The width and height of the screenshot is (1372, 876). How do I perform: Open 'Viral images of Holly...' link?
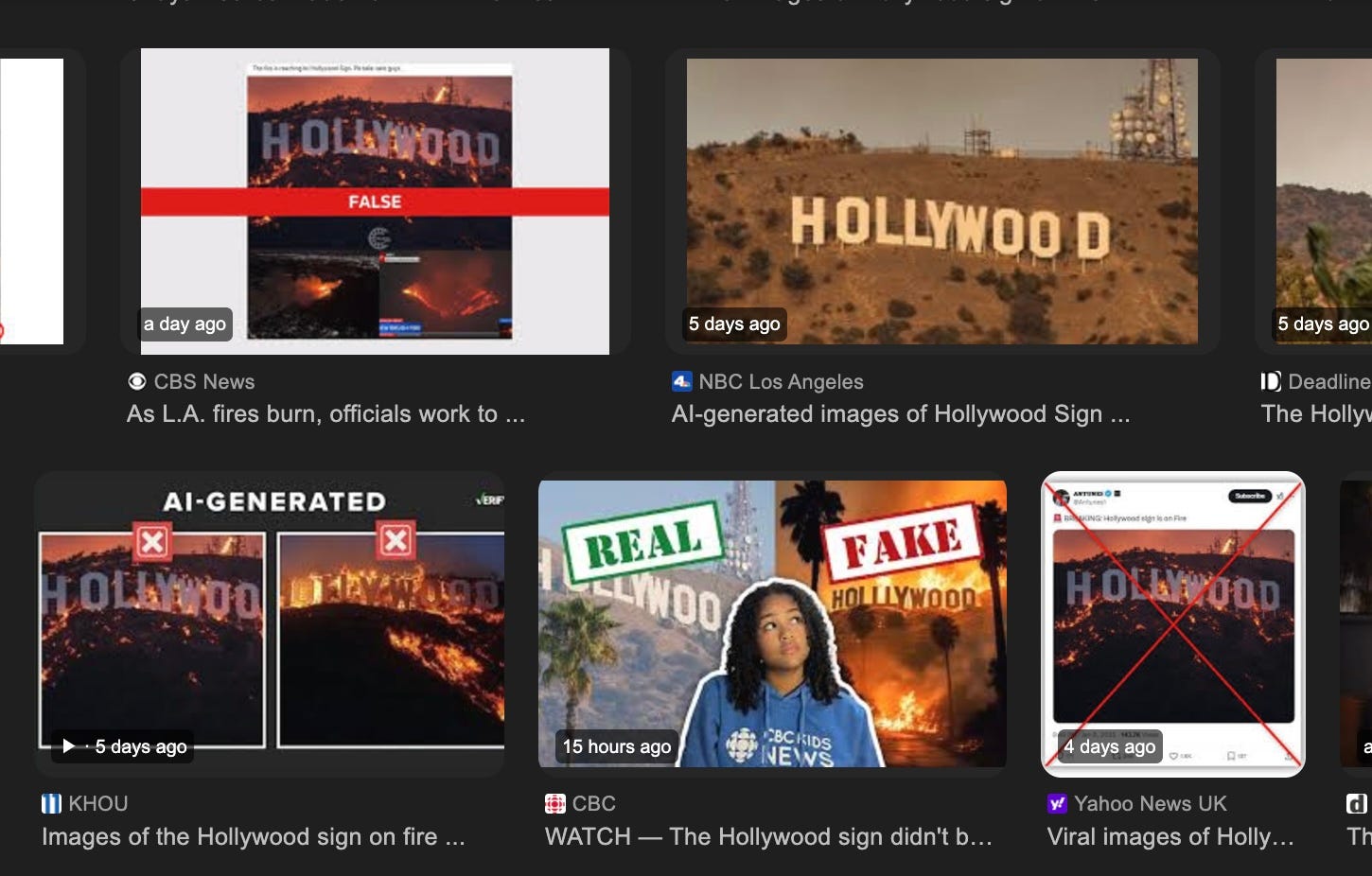point(1170,837)
